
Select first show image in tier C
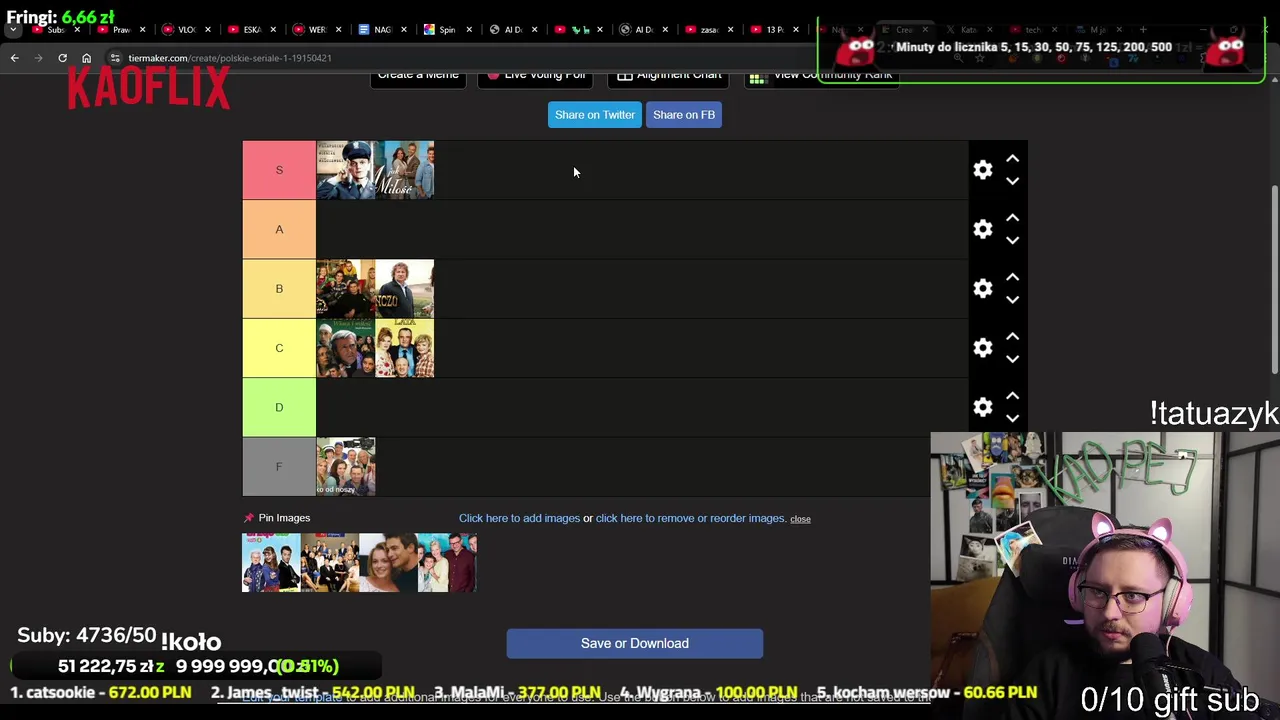coord(345,348)
